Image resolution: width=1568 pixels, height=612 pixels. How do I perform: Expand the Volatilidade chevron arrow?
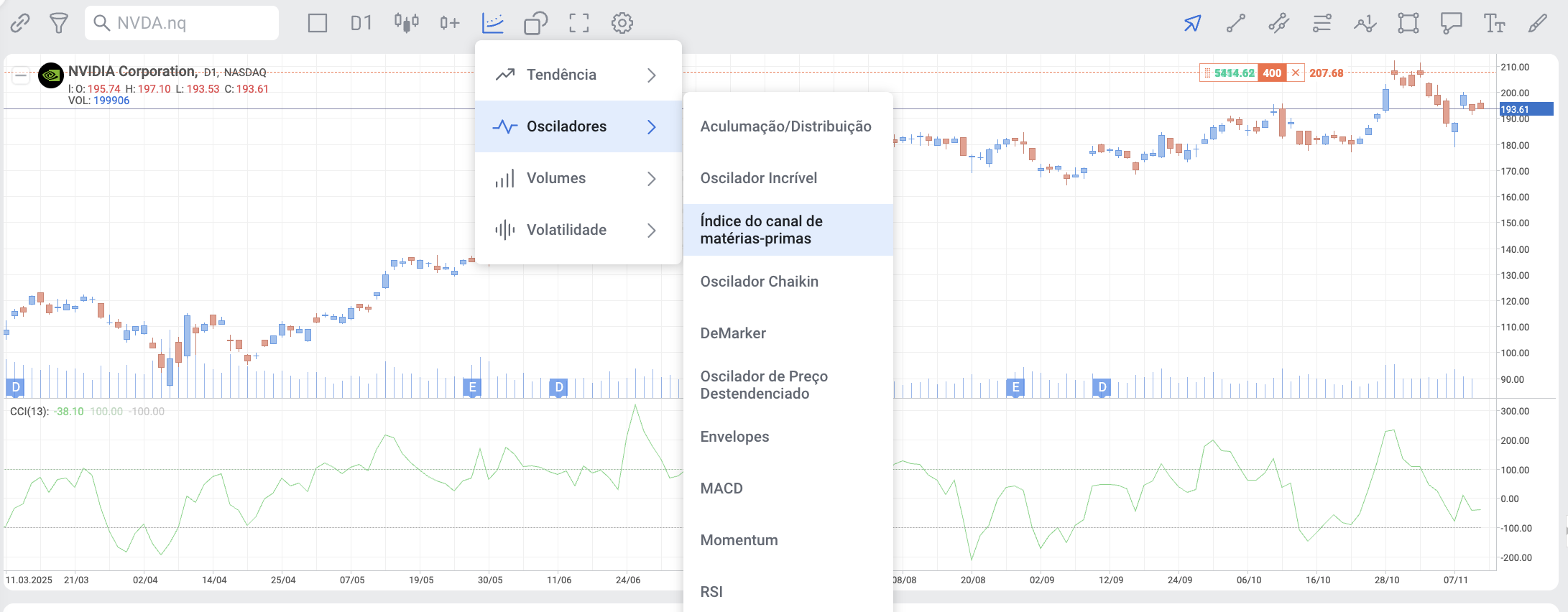click(x=652, y=230)
